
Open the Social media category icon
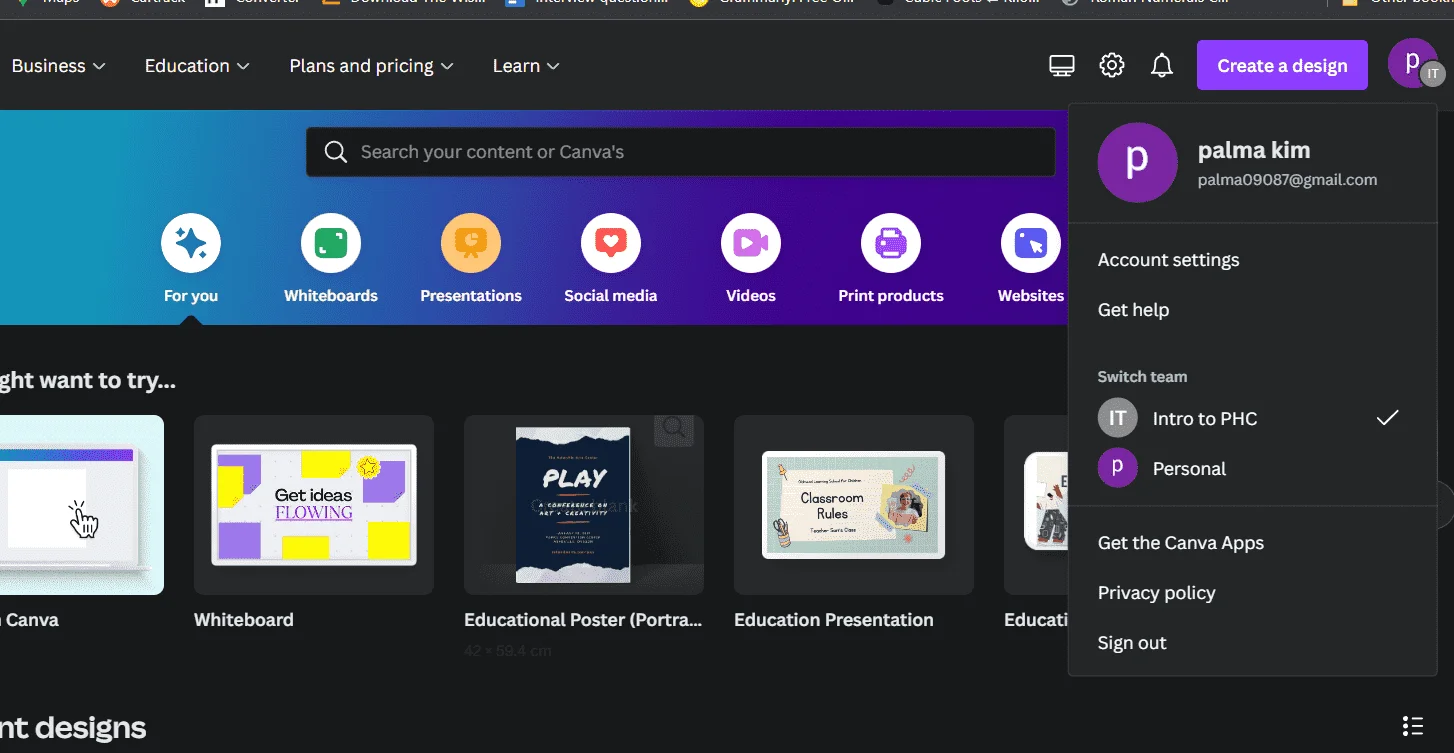point(611,243)
